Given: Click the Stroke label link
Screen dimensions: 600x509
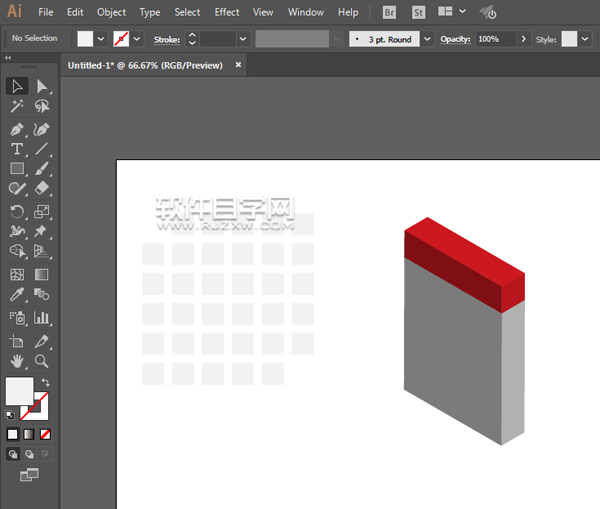Looking at the screenshot, I should (x=165, y=38).
